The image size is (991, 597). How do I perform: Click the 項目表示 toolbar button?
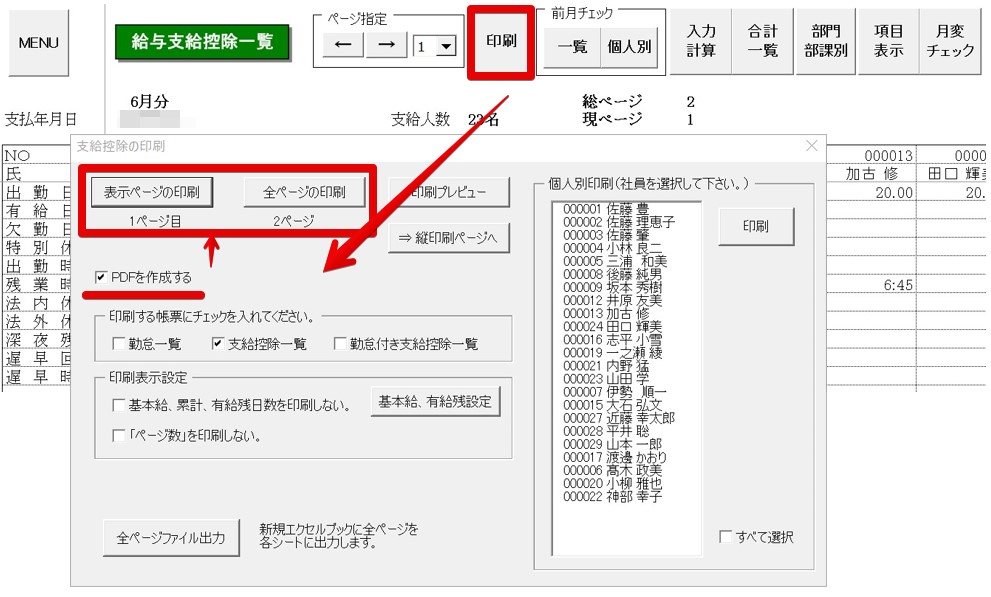point(888,42)
